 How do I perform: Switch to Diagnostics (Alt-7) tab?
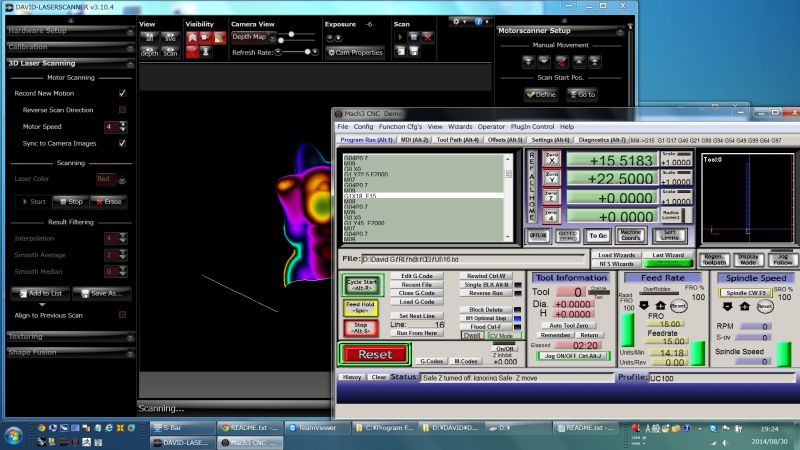[602, 140]
